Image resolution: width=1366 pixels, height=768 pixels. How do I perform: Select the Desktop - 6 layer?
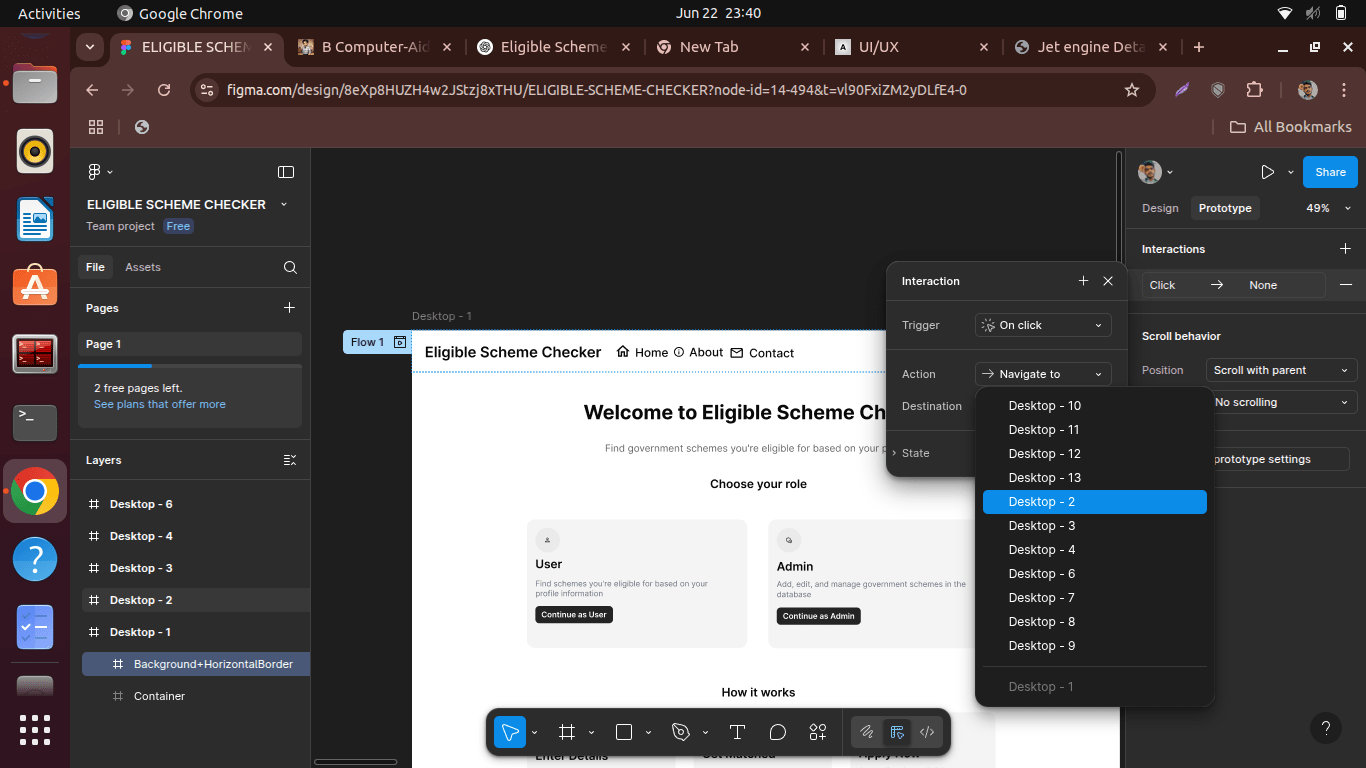click(x=141, y=504)
